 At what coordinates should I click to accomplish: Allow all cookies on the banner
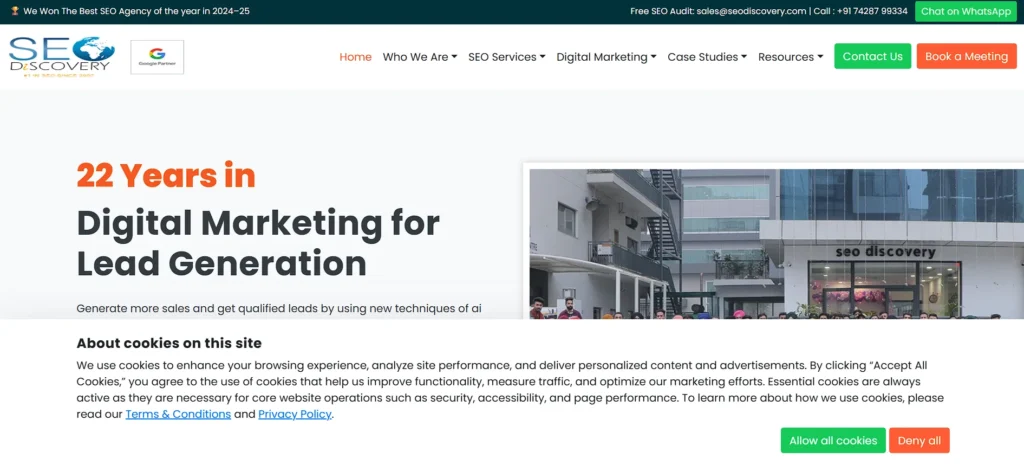point(833,440)
